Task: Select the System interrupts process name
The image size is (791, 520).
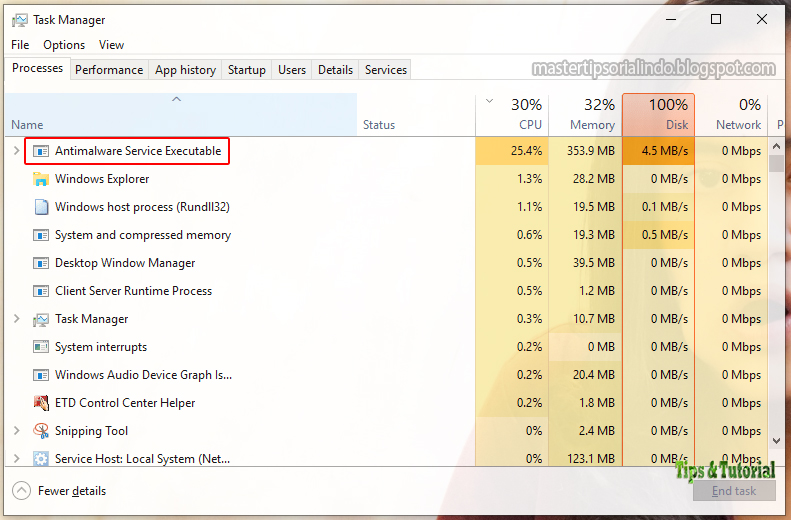Action: pos(101,347)
